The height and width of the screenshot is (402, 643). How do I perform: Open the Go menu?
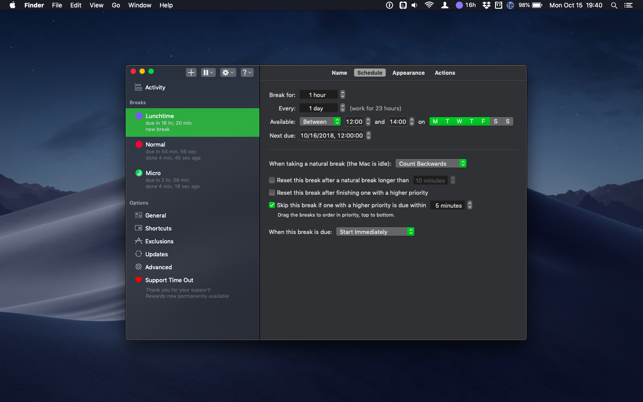[x=116, y=5]
